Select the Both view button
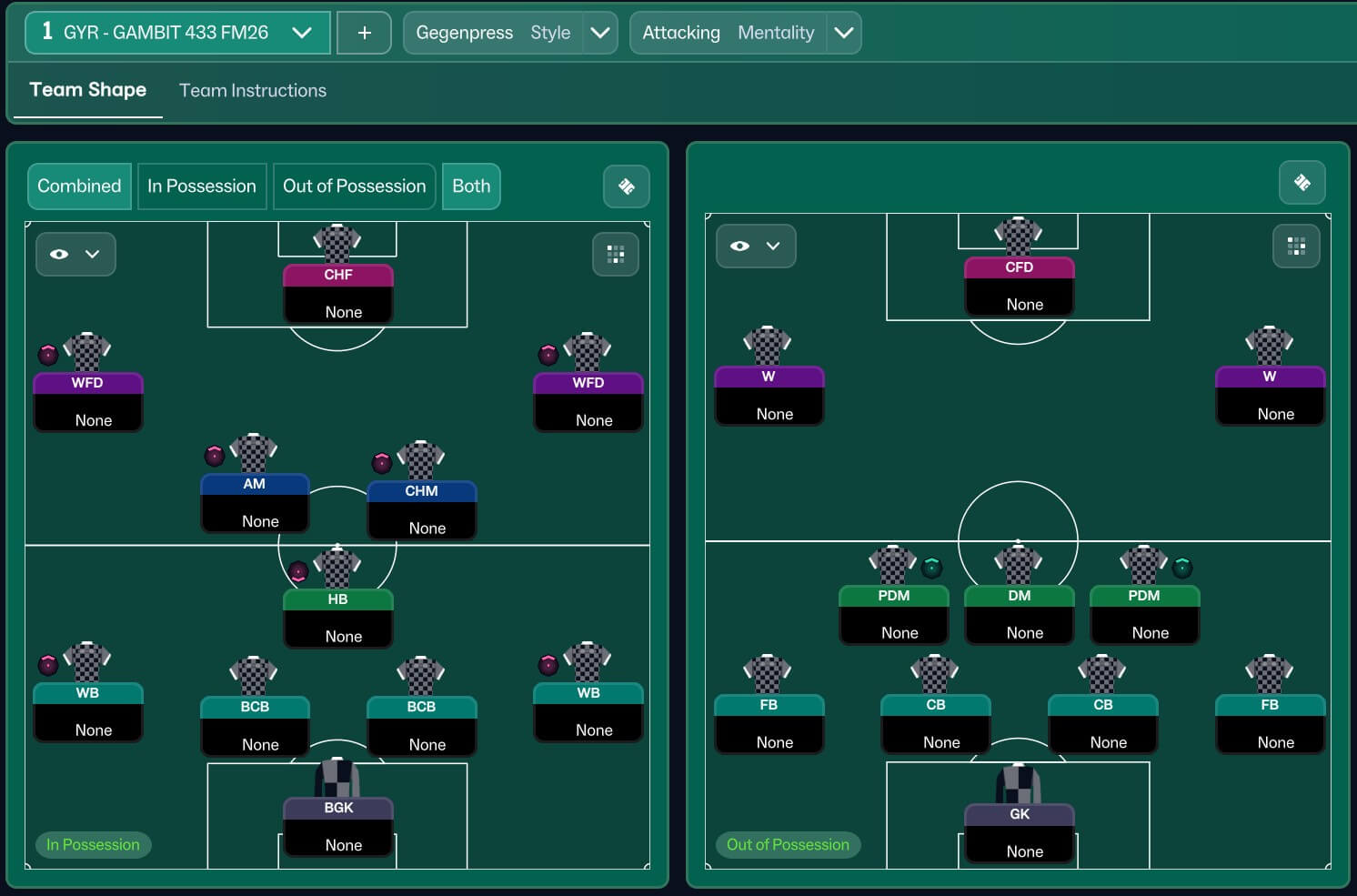Image resolution: width=1357 pixels, height=896 pixels. pyautogui.click(x=471, y=186)
